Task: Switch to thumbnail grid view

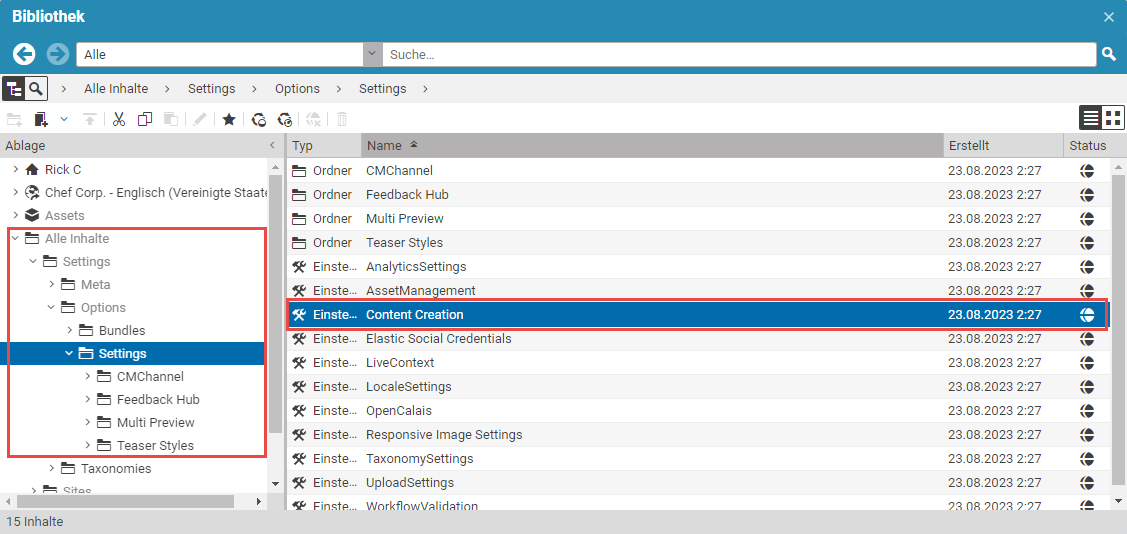Action: 1113,118
